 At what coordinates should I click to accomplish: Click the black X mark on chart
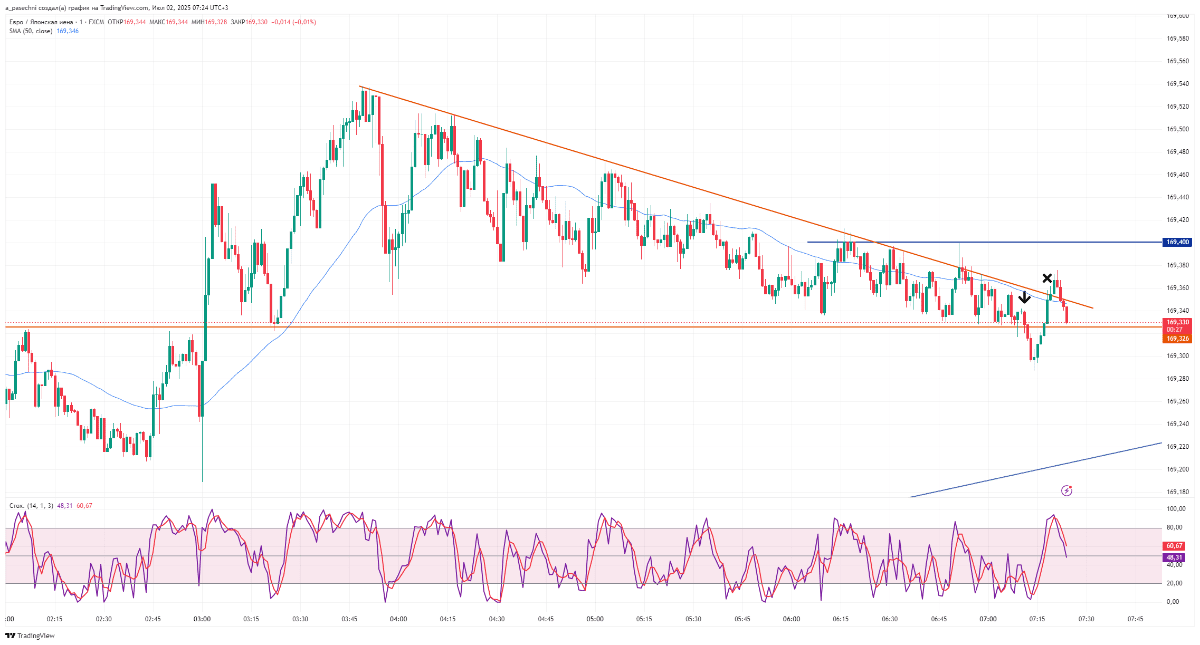1047,278
